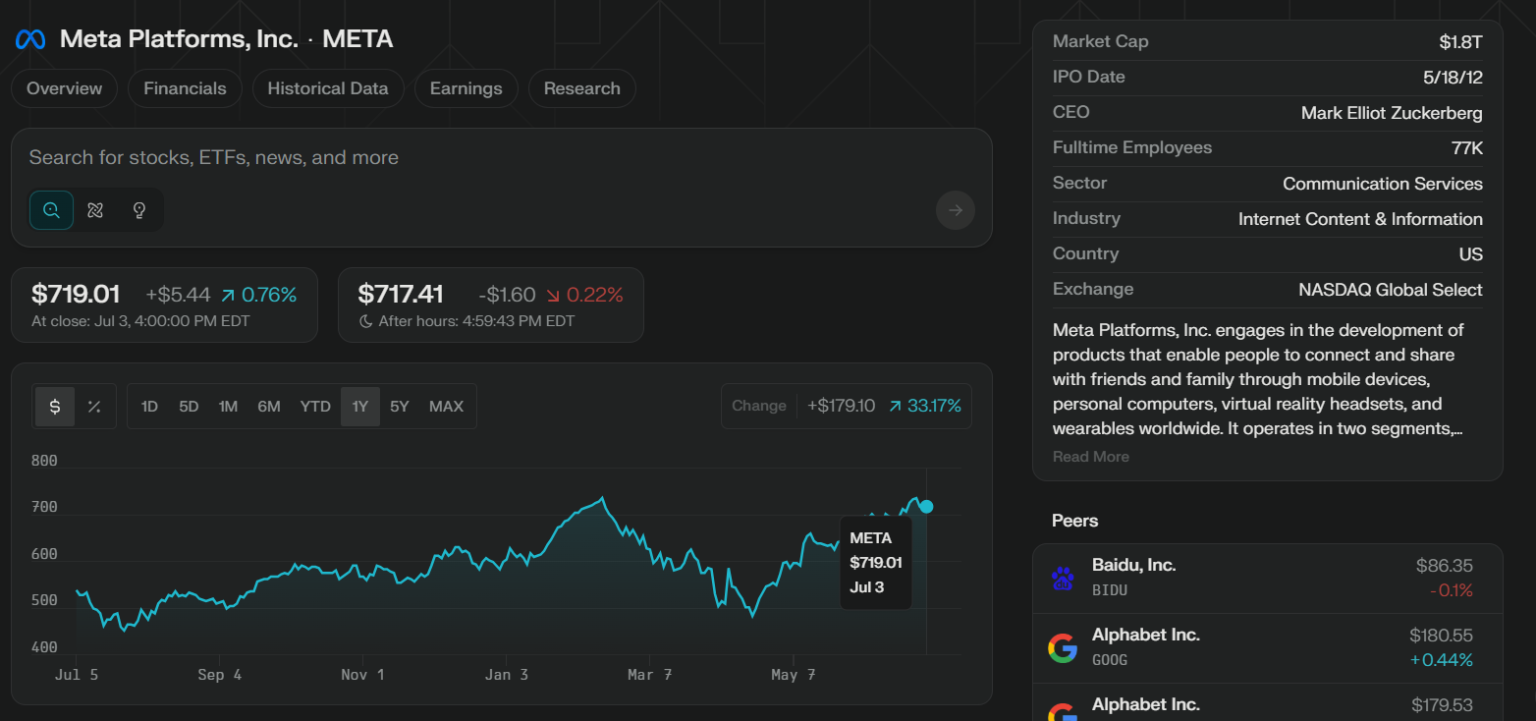Switch chart to dollar value mode
The image size is (1536, 721).
[x=55, y=406]
